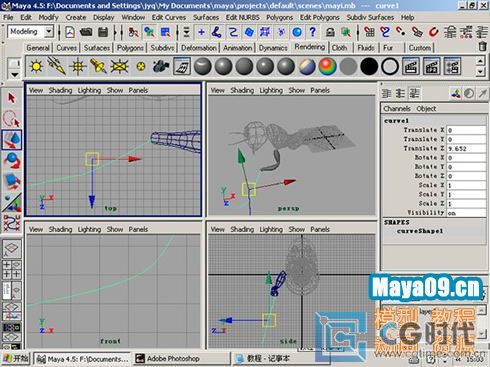
Task: Click the Directional Light shelf icon
Action: click(x=57, y=66)
